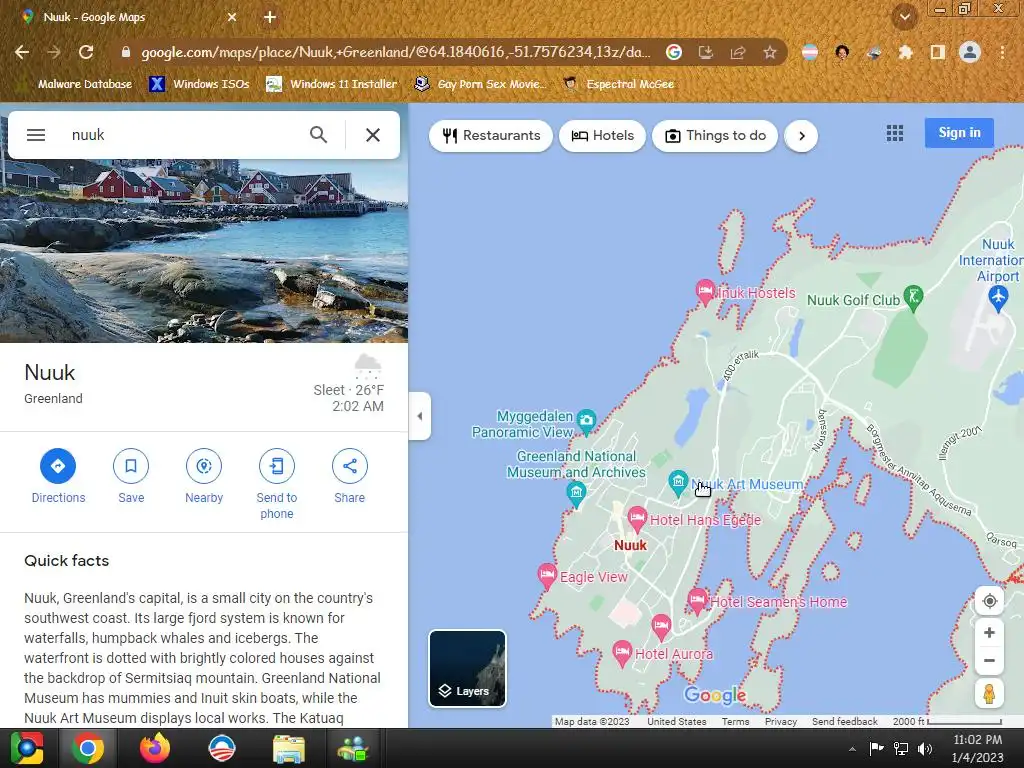
Task: Select Hotel Seamen's Home pin
Action: [x=697, y=600]
